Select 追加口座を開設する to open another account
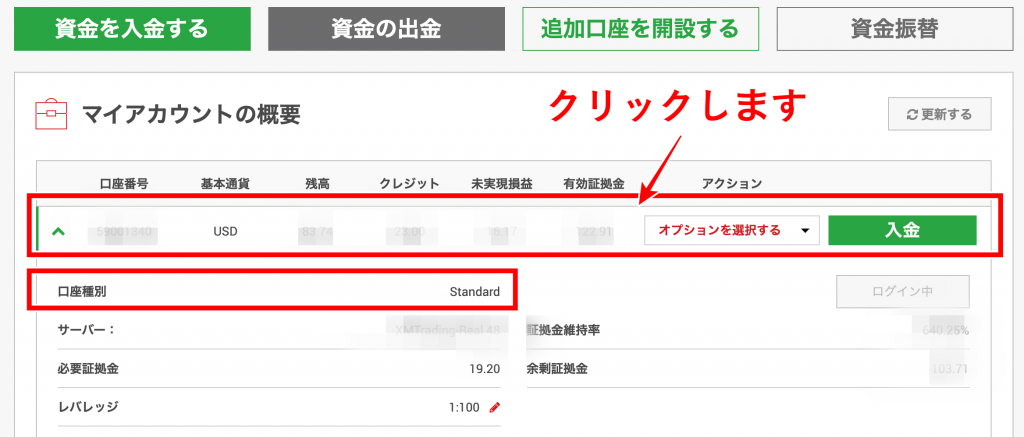Viewport: 1024px width, 437px height. (x=640, y=28)
